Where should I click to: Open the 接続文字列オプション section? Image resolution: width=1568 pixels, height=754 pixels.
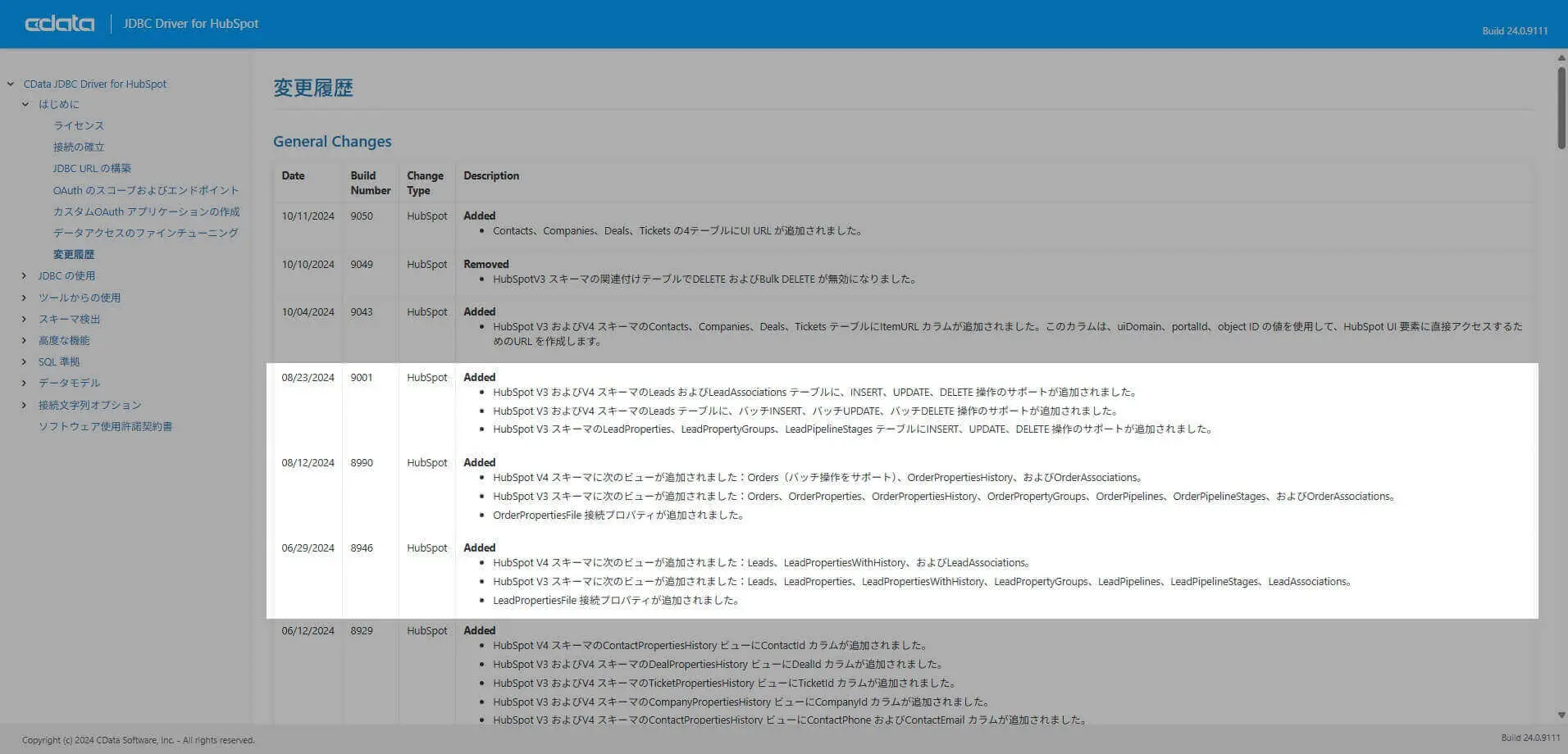pyautogui.click(x=89, y=405)
